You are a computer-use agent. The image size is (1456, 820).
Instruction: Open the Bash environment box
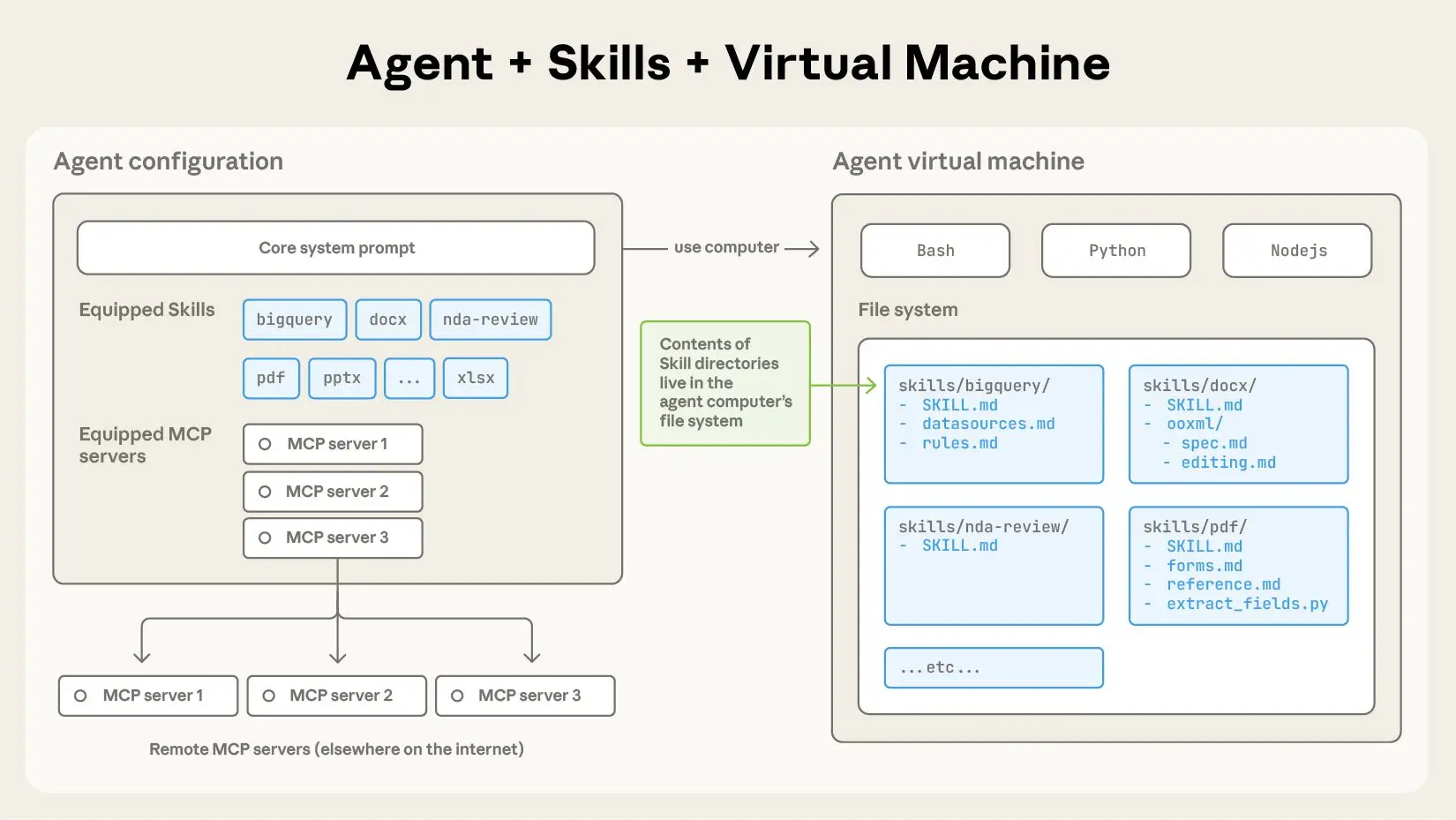point(934,251)
